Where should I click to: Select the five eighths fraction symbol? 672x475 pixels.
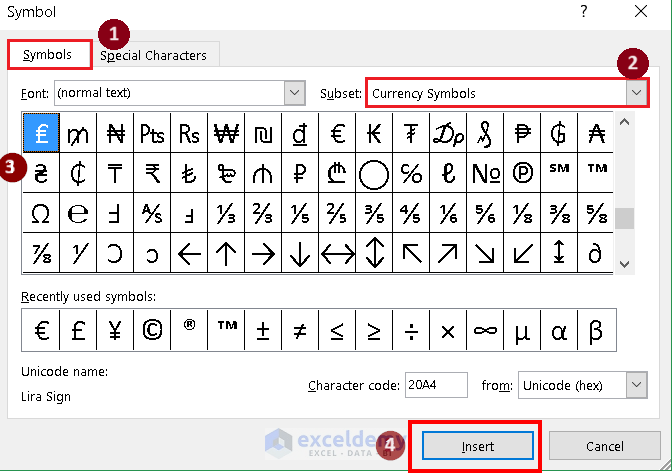coord(596,212)
